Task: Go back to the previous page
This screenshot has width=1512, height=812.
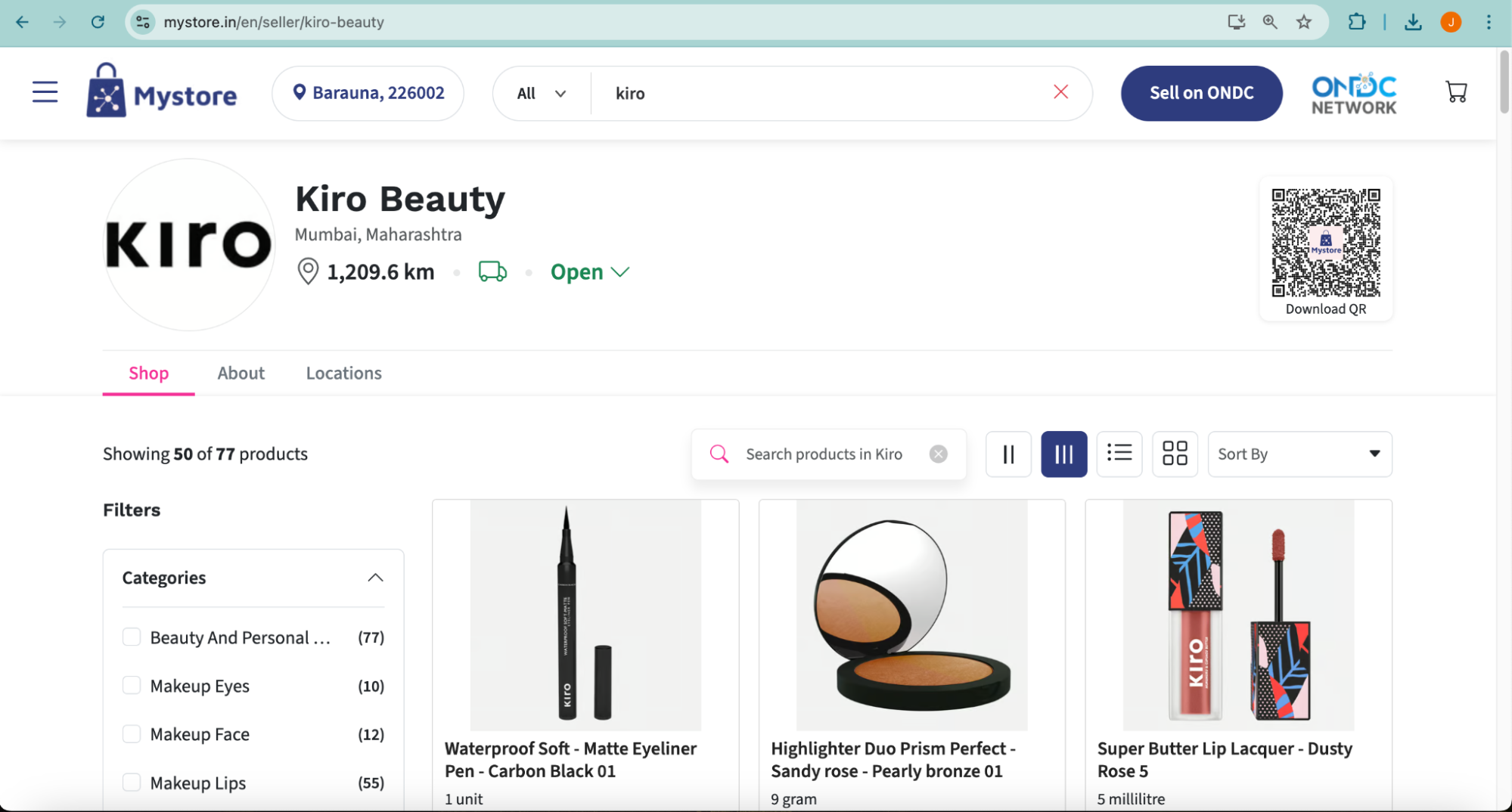Action: [x=22, y=22]
